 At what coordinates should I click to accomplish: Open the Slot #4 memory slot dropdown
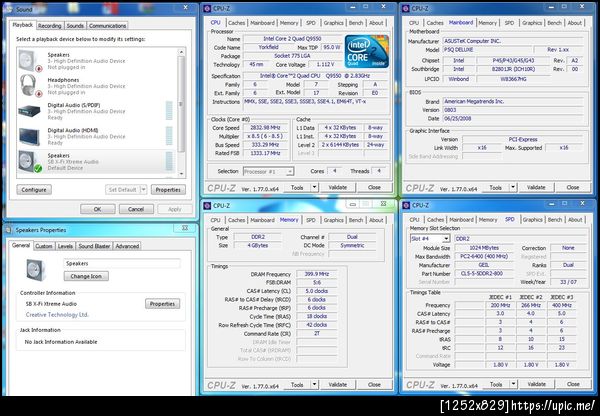(428, 238)
